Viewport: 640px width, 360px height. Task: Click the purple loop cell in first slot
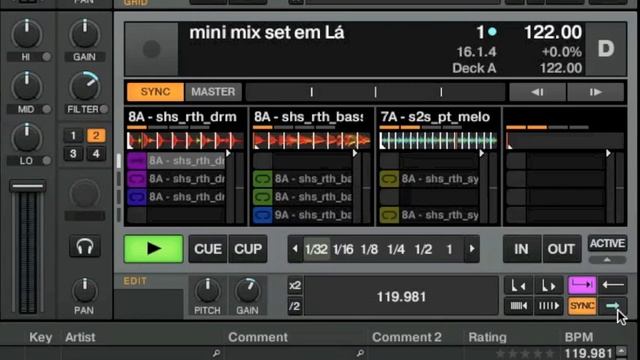coord(136,178)
